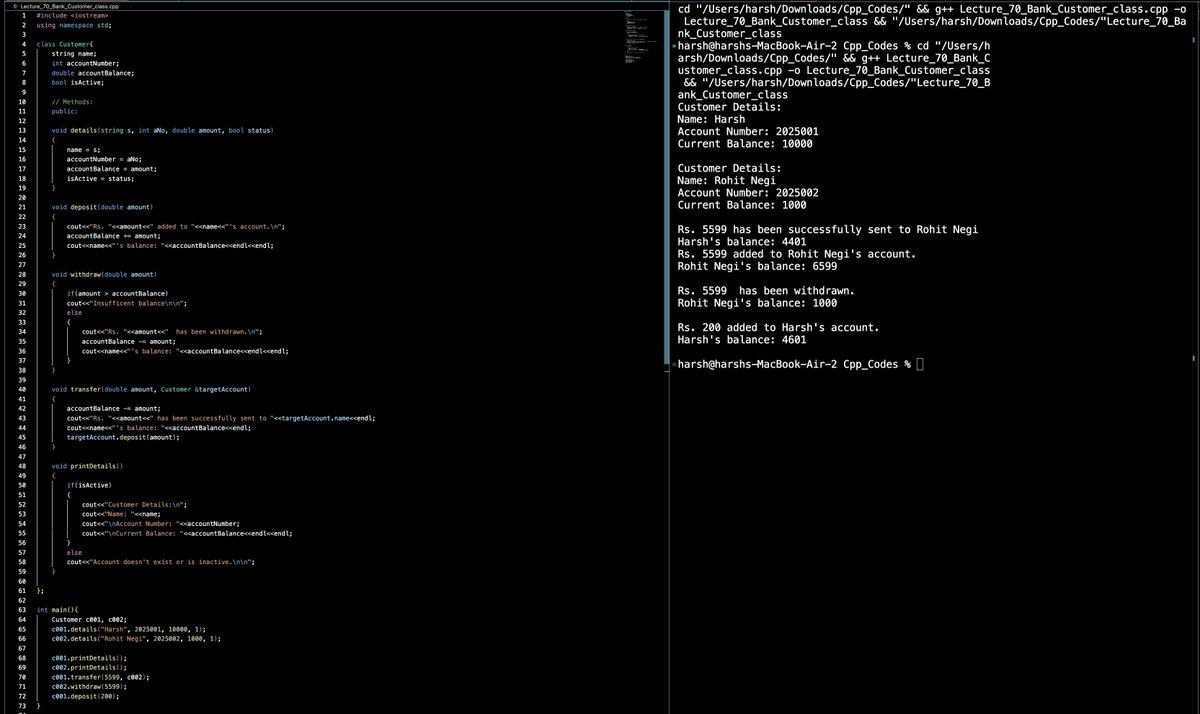Click the "Account doesn't exist or is inactive" line
The height and width of the screenshot is (714, 1200).
(161, 562)
